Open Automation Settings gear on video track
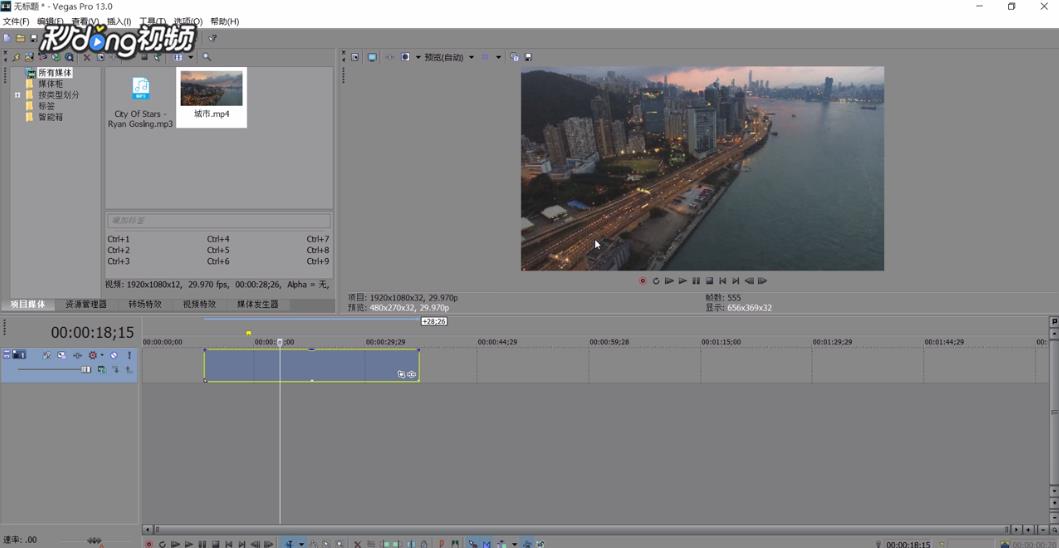This screenshot has width=1059, height=548. [93, 355]
